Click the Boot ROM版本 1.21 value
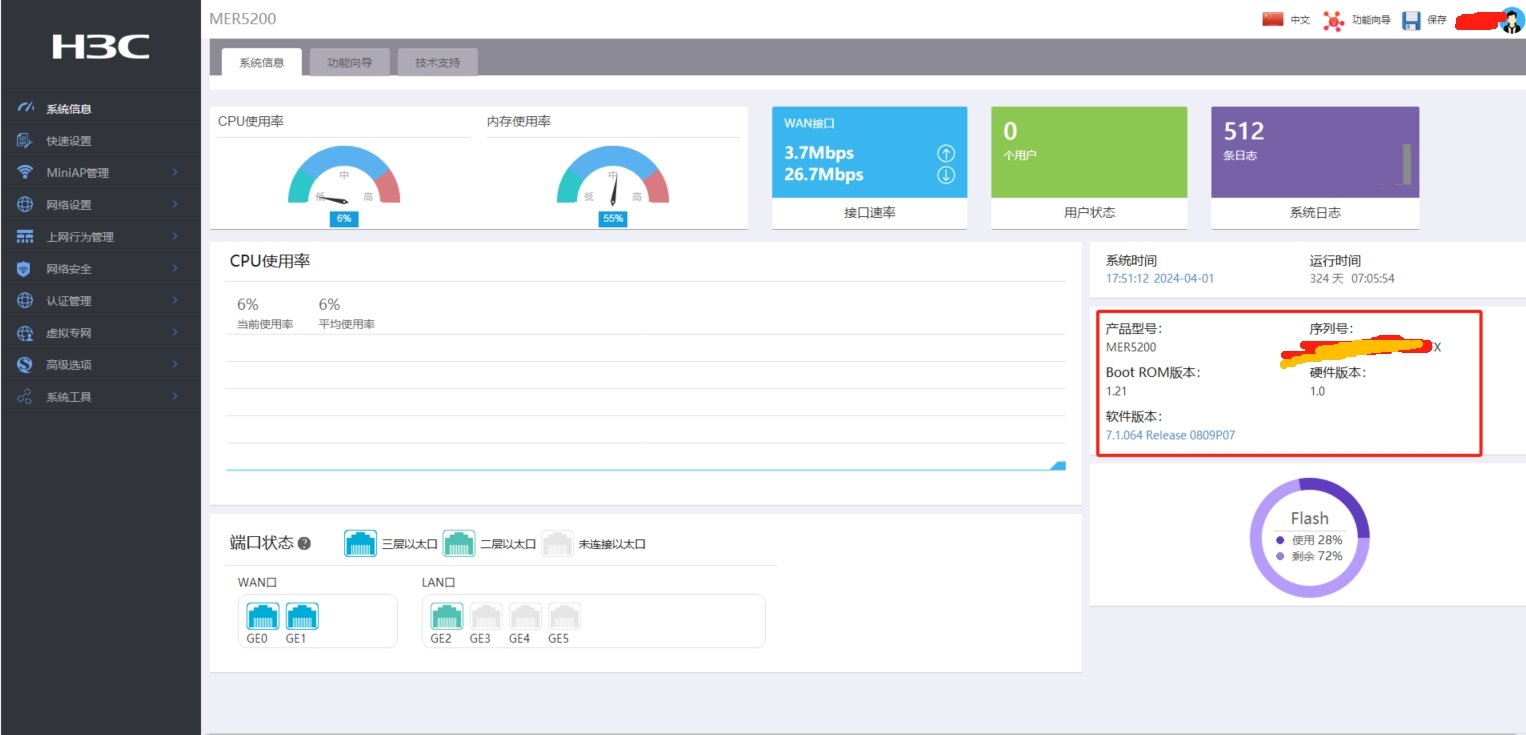Image resolution: width=1526 pixels, height=735 pixels. click(1116, 391)
